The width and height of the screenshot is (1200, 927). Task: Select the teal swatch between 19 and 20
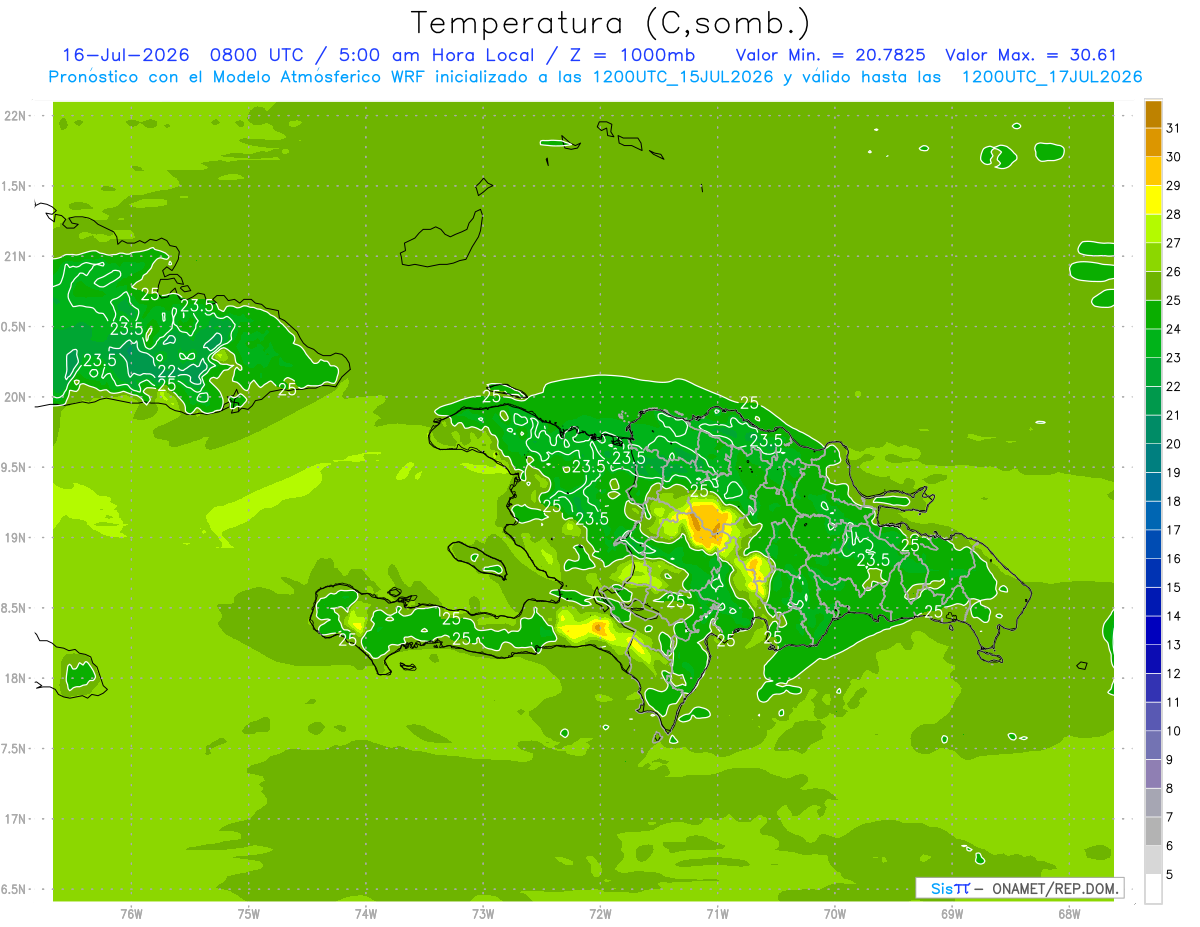click(1153, 458)
